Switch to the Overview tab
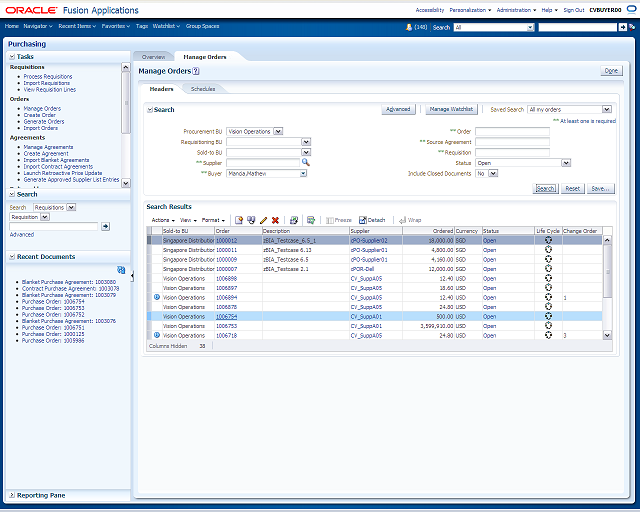Screen dimensions: 640x512 click(153, 57)
